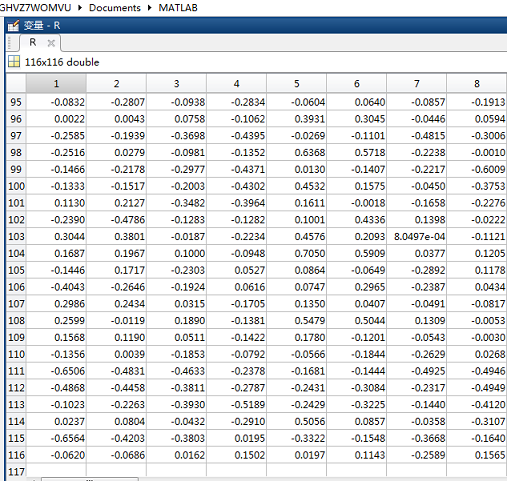Click cell value -0.4043 in row 106
The image size is (507, 481).
point(56,287)
